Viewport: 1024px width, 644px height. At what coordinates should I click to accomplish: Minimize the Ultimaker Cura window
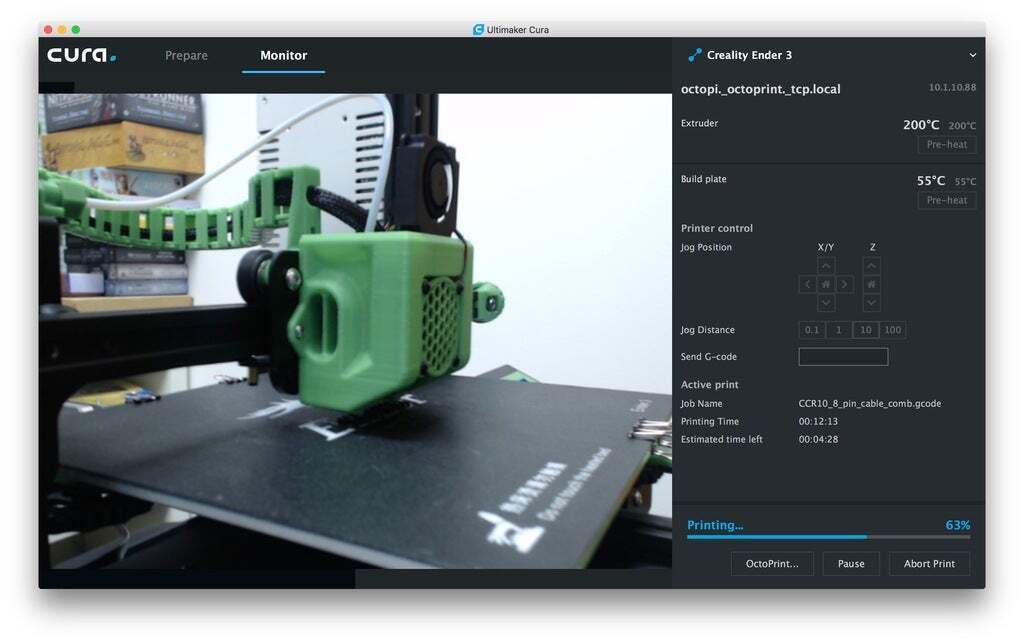pyautogui.click(x=62, y=29)
